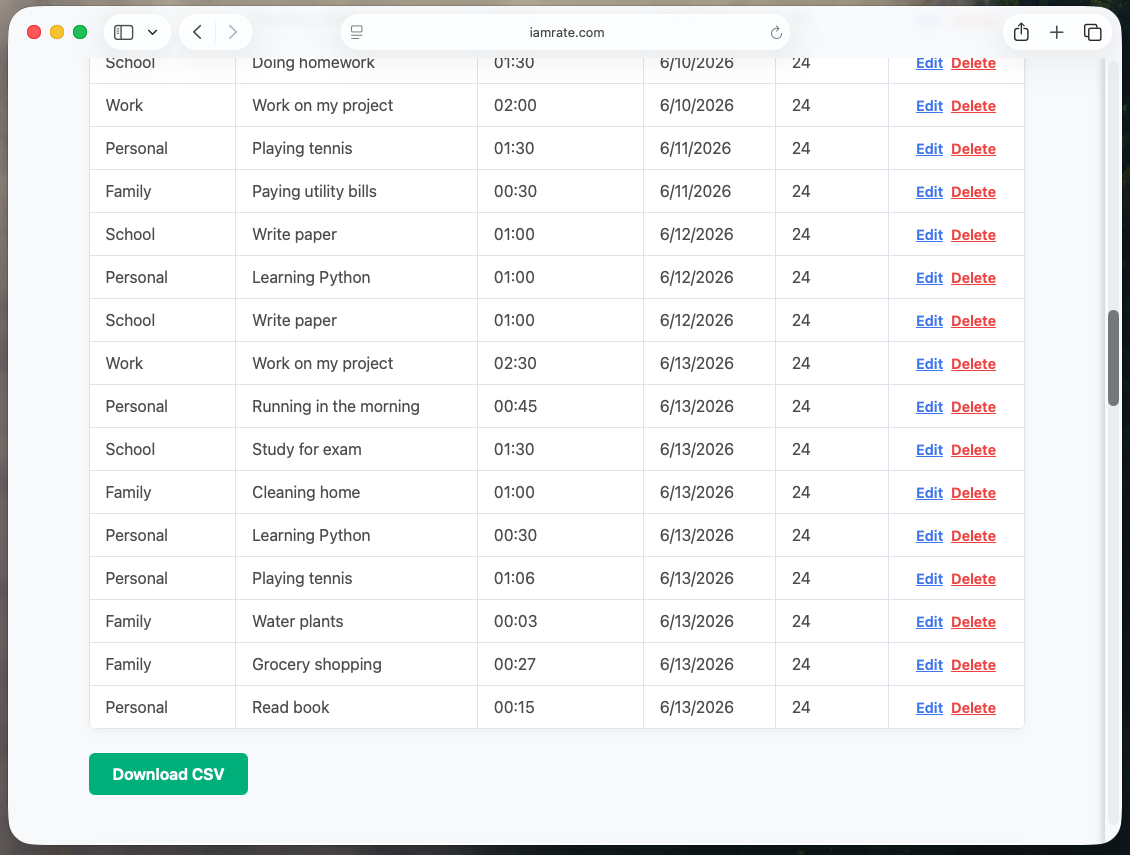Select the 'Running in the morning' cell
Image resolution: width=1130 pixels, height=855 pixels.
coord(357,407)
